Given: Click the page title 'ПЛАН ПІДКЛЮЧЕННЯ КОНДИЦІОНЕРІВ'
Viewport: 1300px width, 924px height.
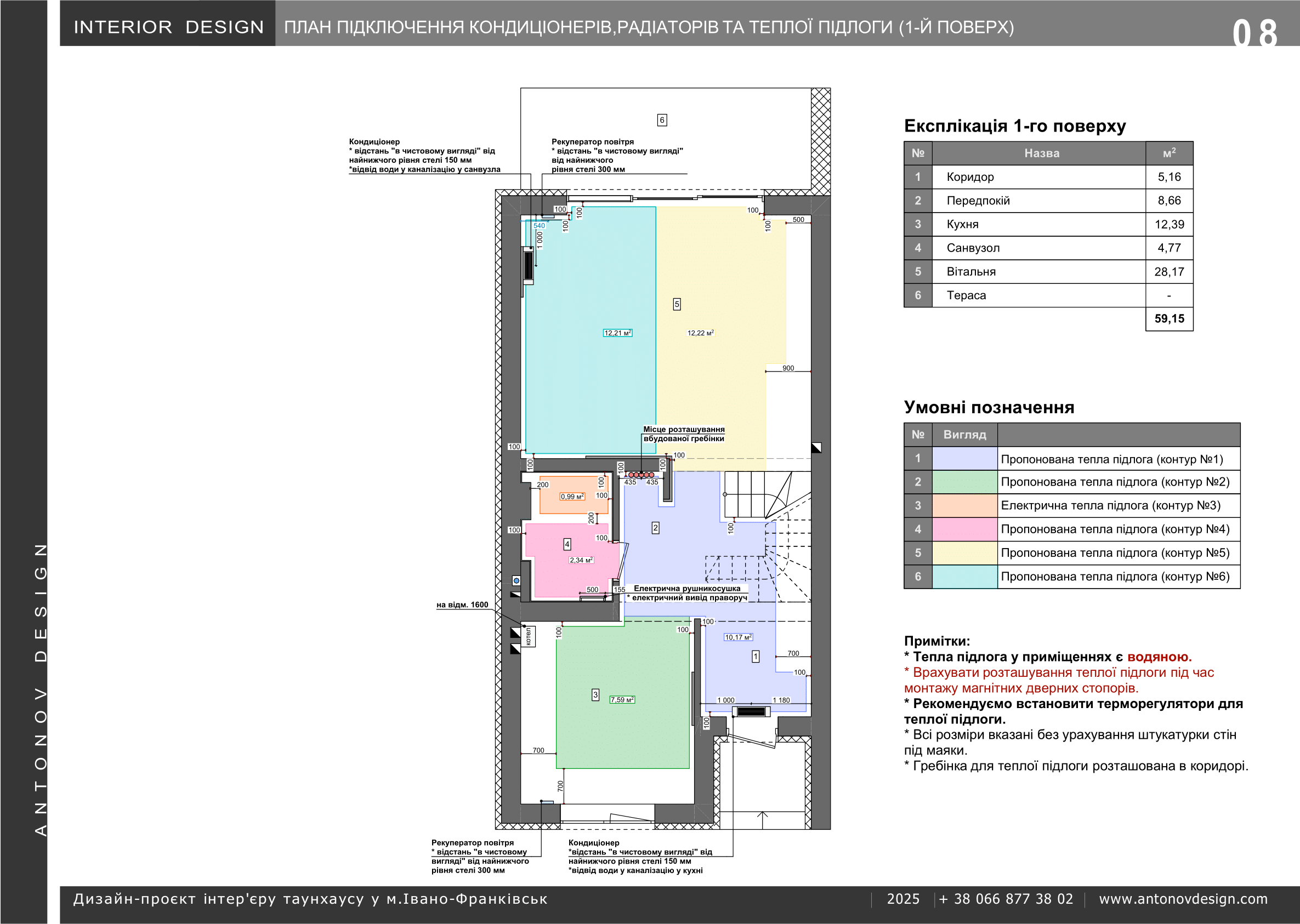Looking at the screenshot, I should (649, 27).
